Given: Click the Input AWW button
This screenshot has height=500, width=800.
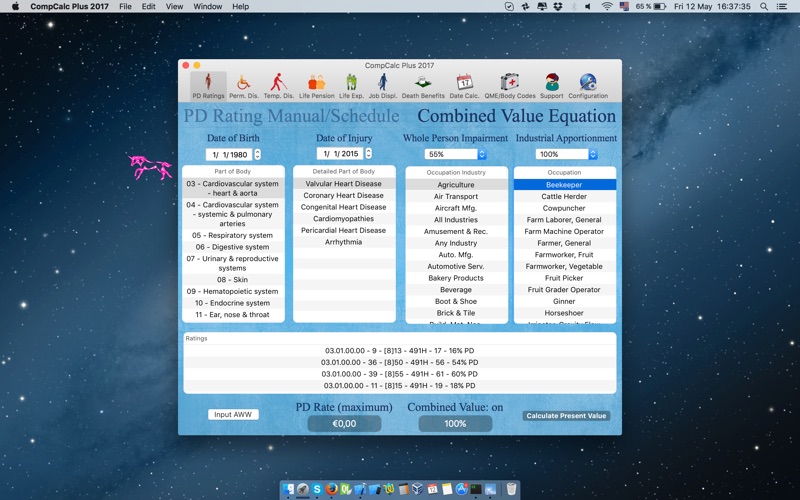Looking at the screenshot, I should click(x=233, y=414).
